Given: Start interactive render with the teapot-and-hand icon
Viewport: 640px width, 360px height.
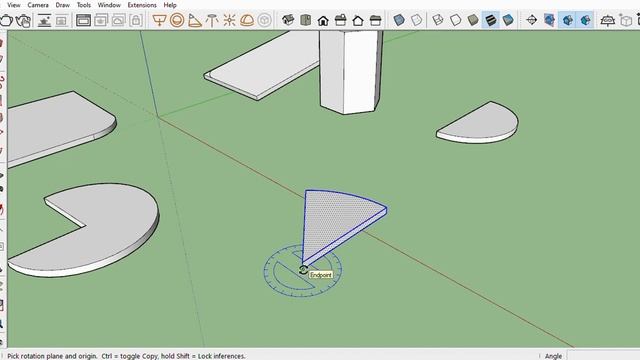Looking at the screenshot, I should click(x=24, y=20).
